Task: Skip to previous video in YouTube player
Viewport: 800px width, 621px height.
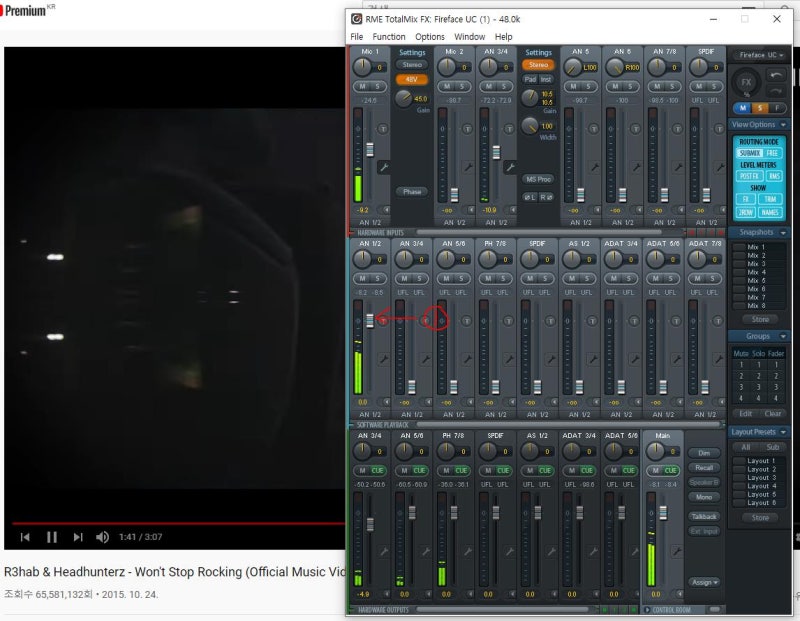Action: coord(24,537)
